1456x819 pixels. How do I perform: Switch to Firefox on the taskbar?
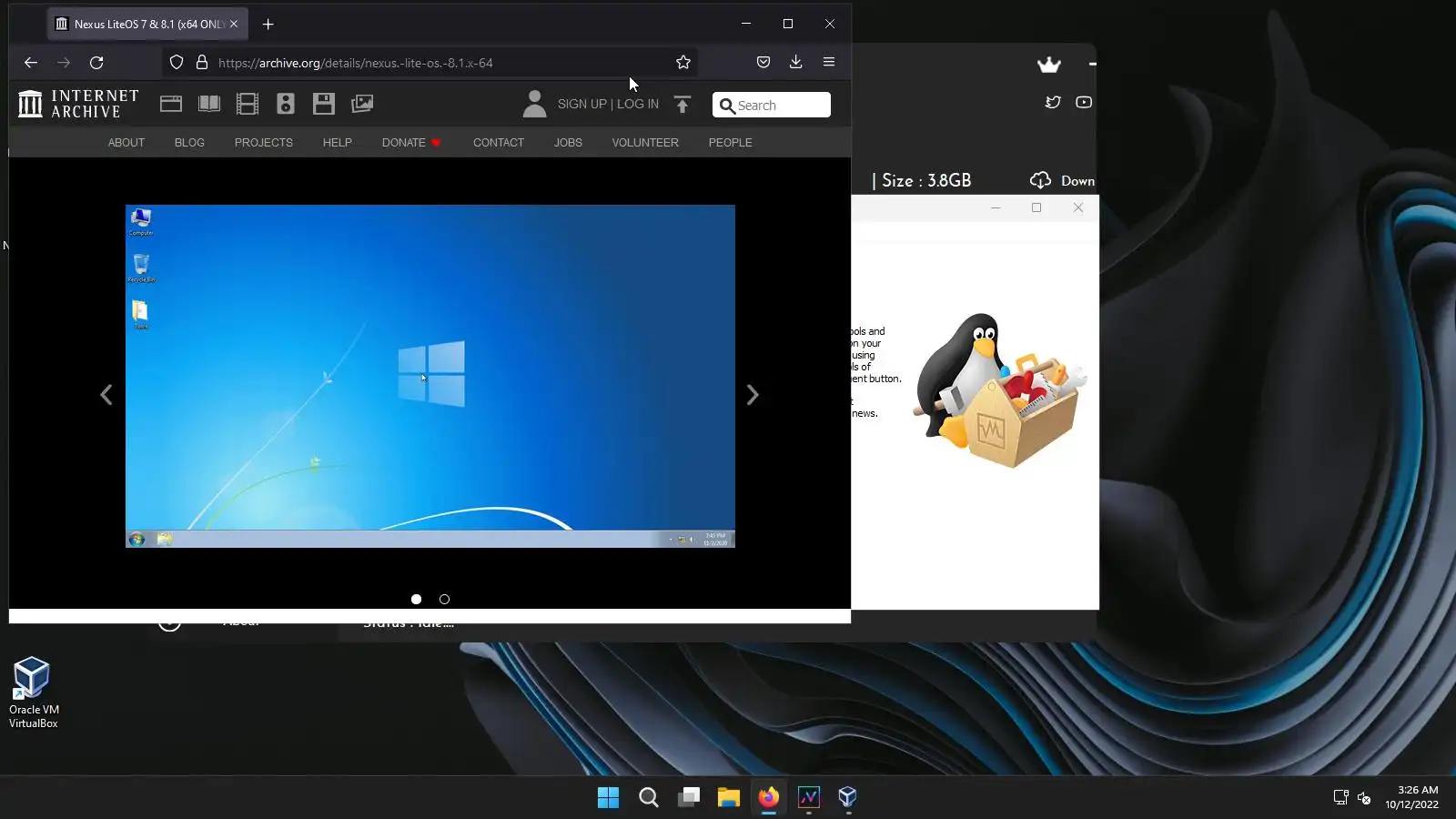pyautogui.click(x=769, y=798)
